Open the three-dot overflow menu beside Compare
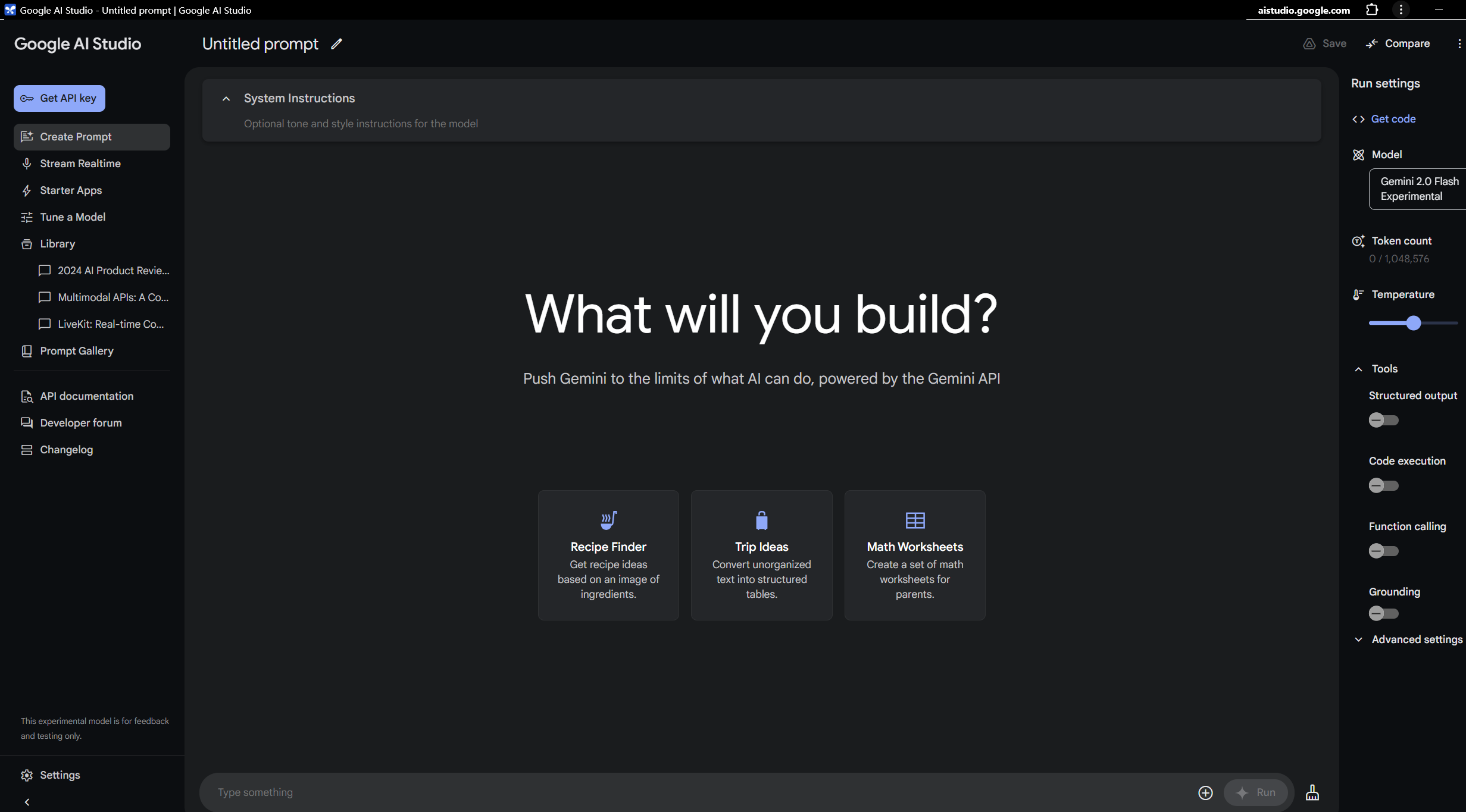The width and height of the screenshot is (1466, 812). point(1459,44)
